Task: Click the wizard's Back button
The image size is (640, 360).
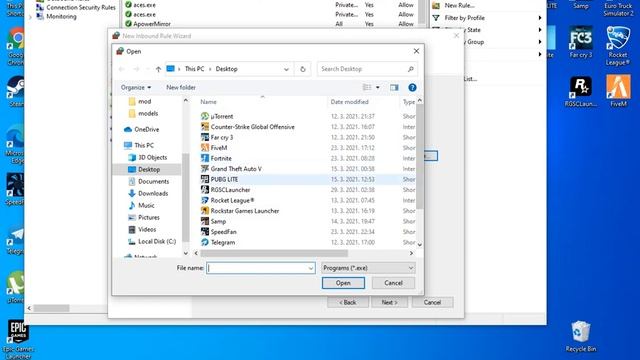Action: (x=348, y=302)
